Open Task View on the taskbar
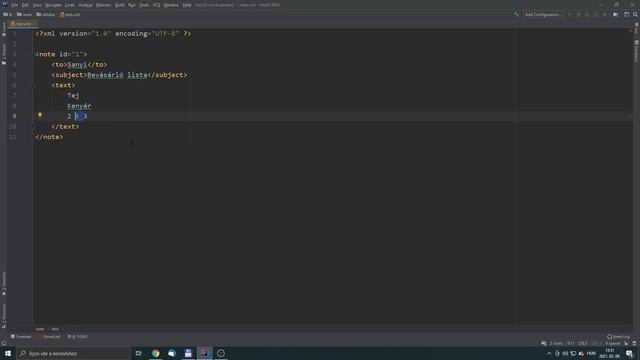The height and width of the screenshot is (360, 640). (139, 353)
